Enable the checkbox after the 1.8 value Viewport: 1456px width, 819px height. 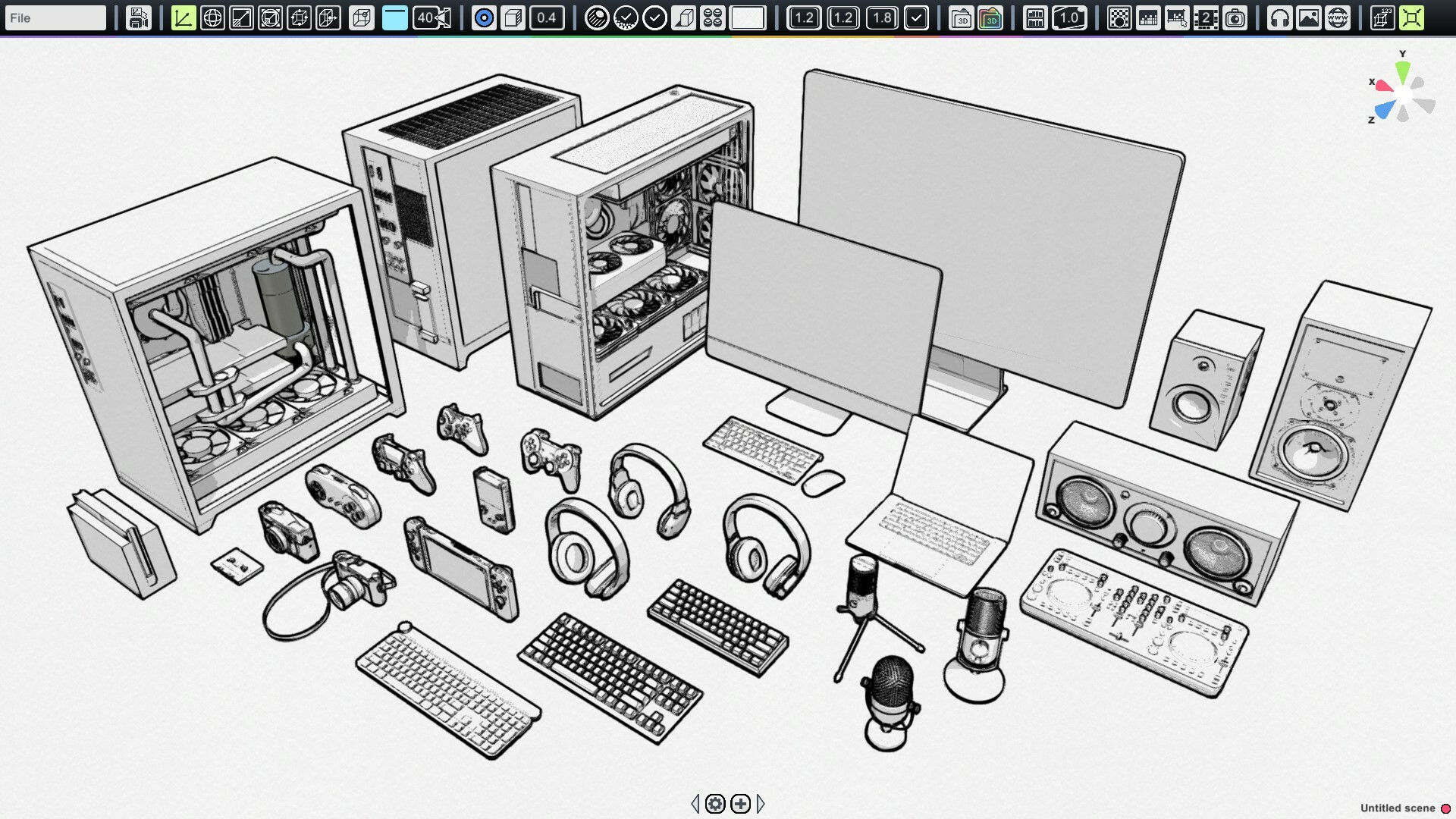click(x=916, y=17)
